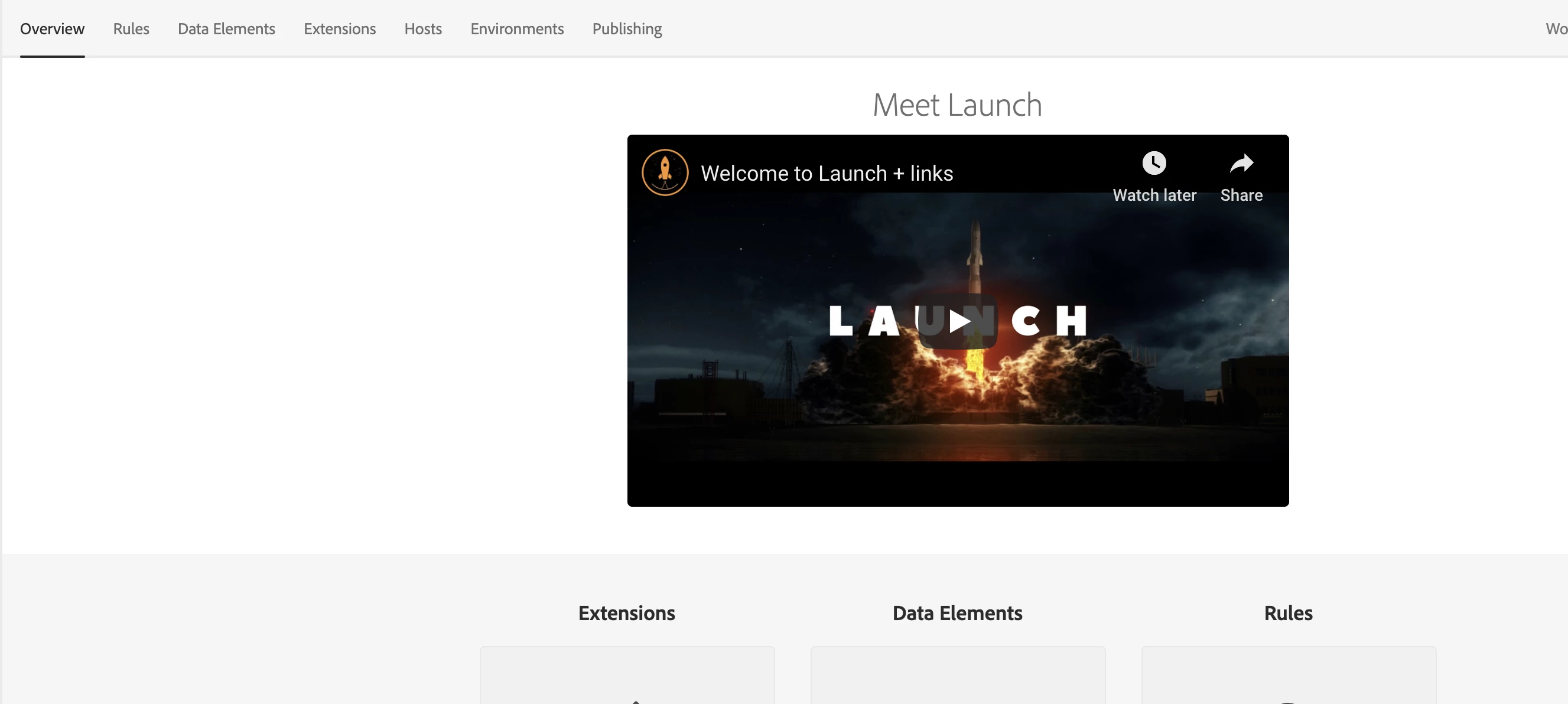Open the Overview tab

click(x=52, y=28)
